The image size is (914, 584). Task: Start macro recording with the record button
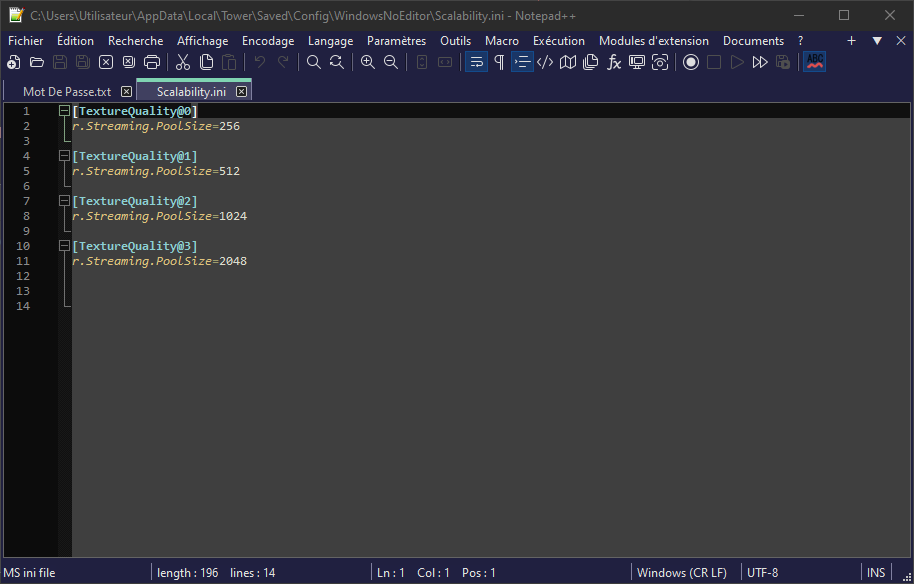(x=691, y=62)
